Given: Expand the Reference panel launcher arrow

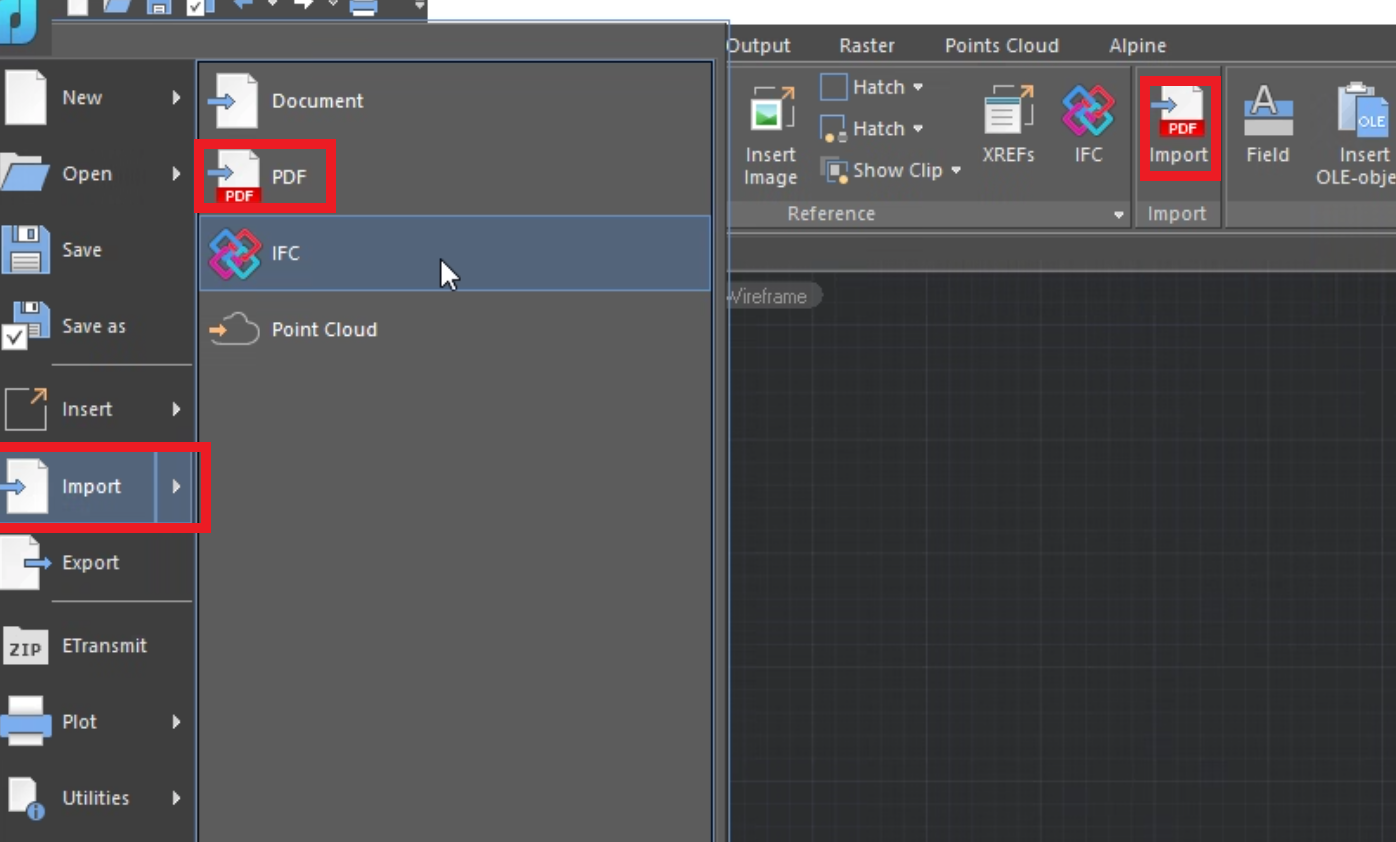Looking at the screenshot, I should coord(1118,215).
